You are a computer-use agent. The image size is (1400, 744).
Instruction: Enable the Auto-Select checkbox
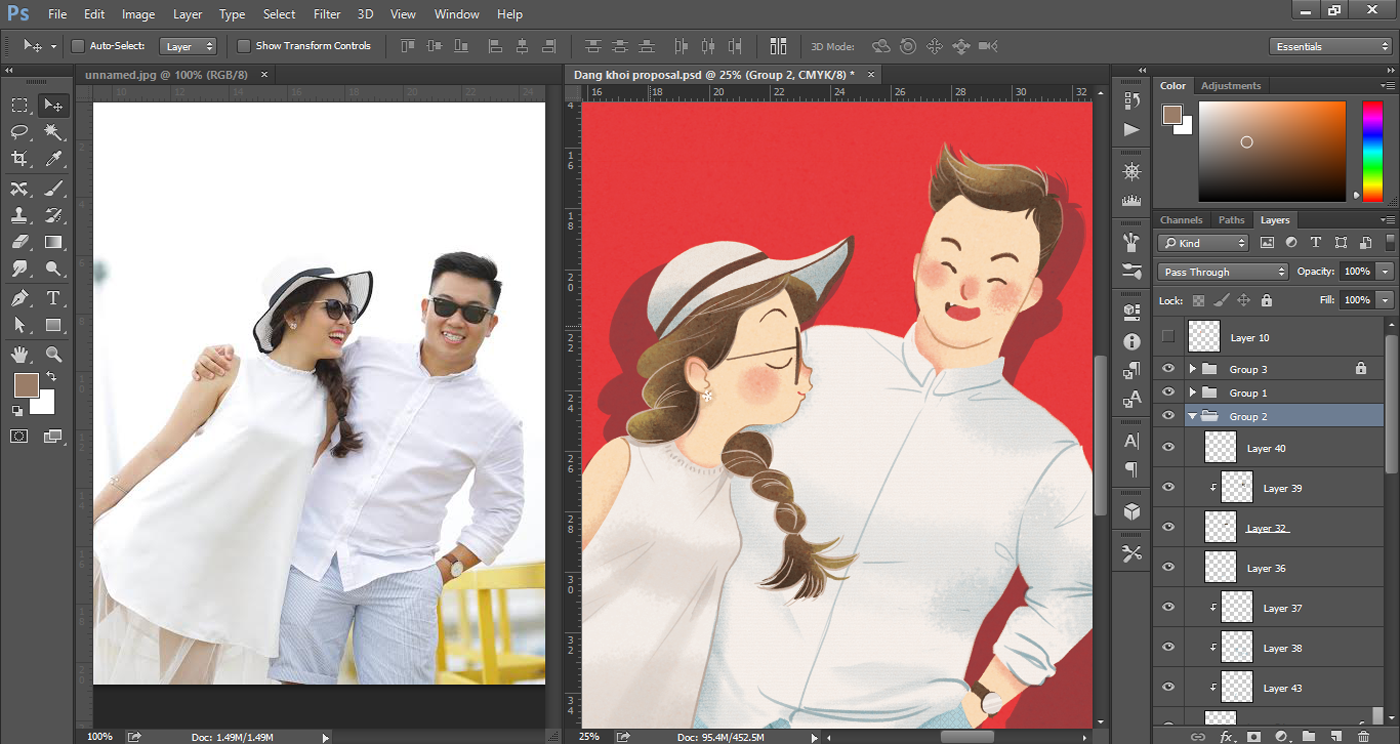point(78,46)
